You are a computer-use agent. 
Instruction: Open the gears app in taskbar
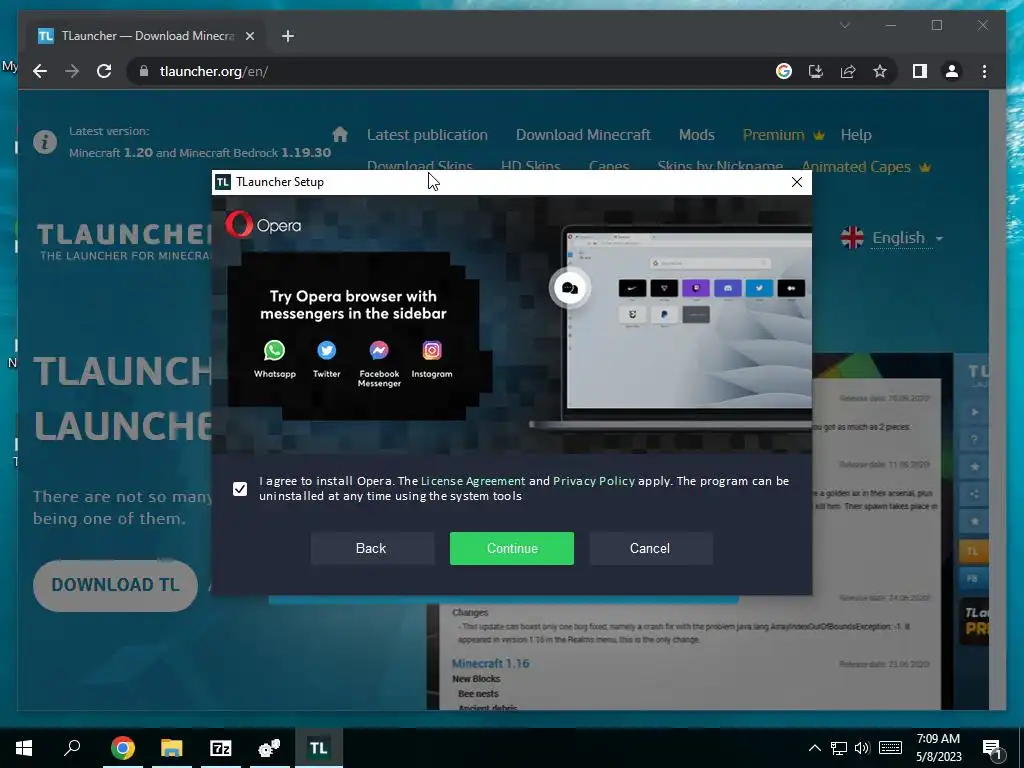[x=269, y=748]
